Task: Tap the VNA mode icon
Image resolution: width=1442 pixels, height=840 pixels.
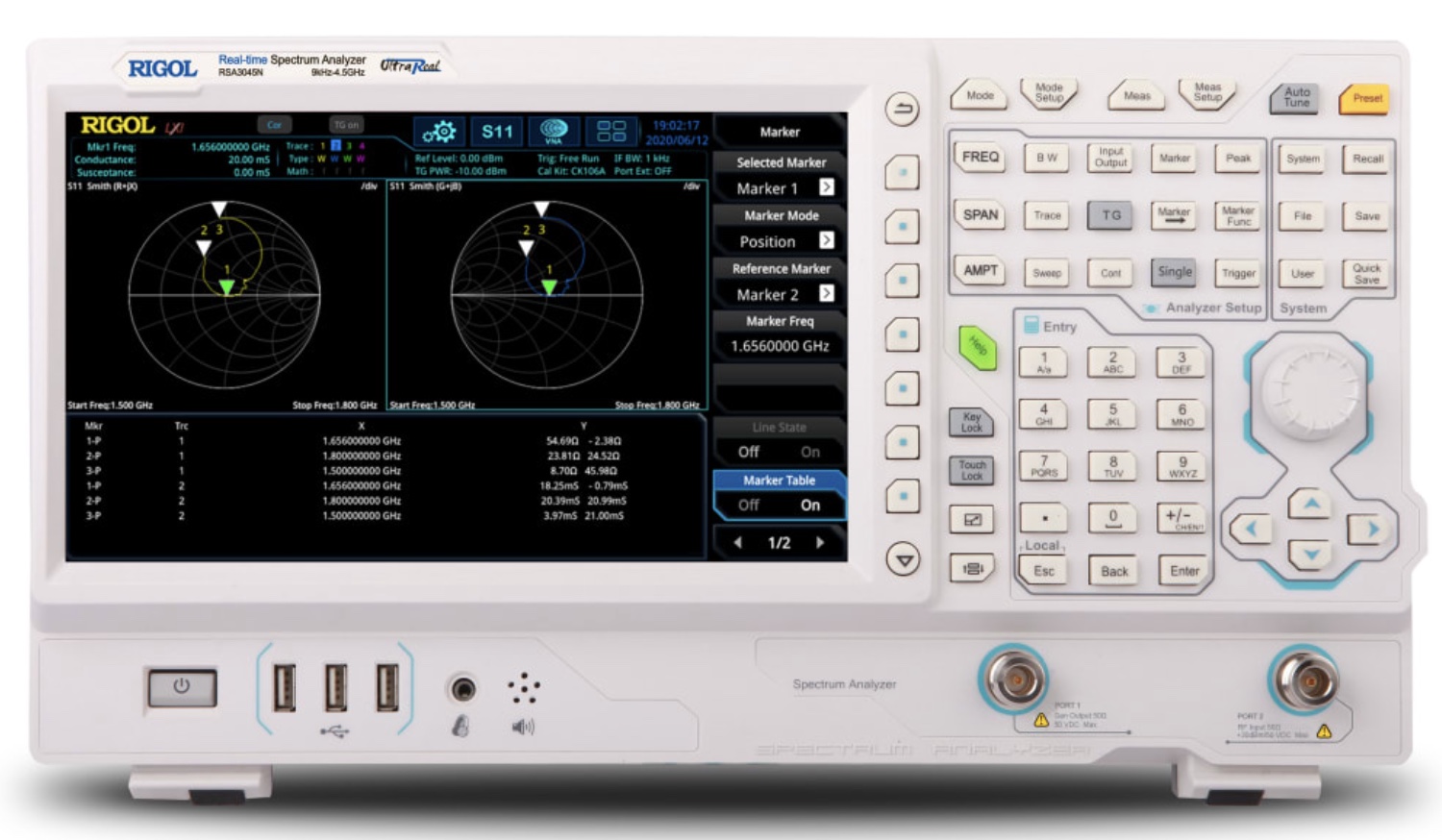Action: [554, 131]
